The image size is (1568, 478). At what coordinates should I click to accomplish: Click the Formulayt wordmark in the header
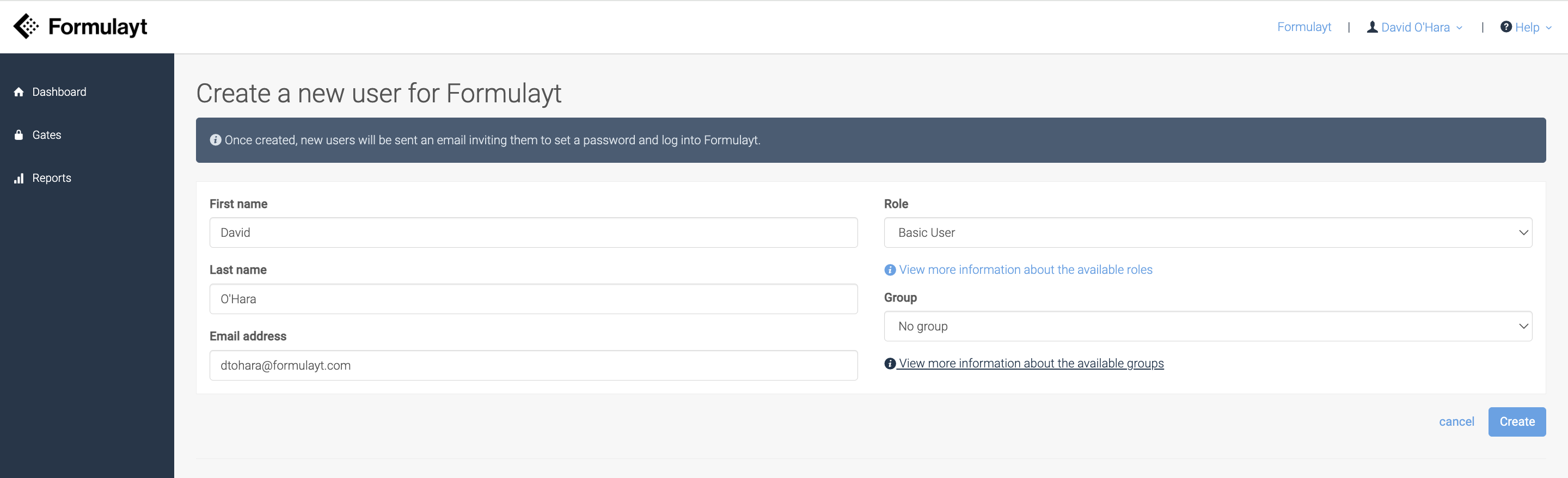click(x=97, y=27)
